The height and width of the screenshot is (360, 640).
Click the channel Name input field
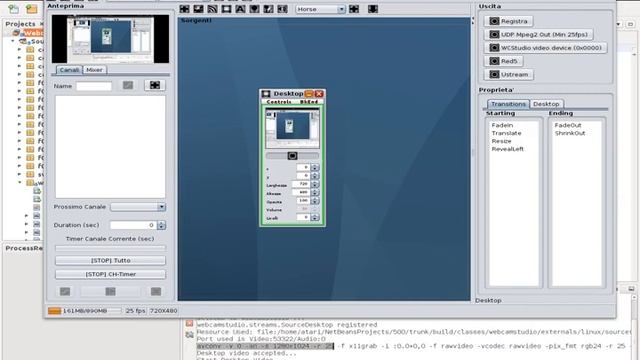coord(94,86)
